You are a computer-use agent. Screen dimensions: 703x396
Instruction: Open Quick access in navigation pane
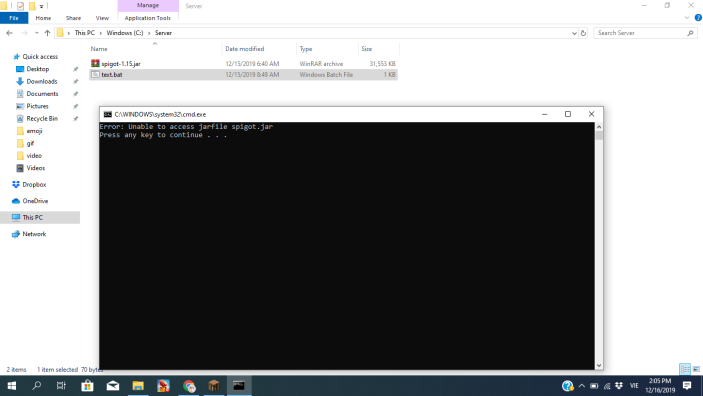click(40, 57)
